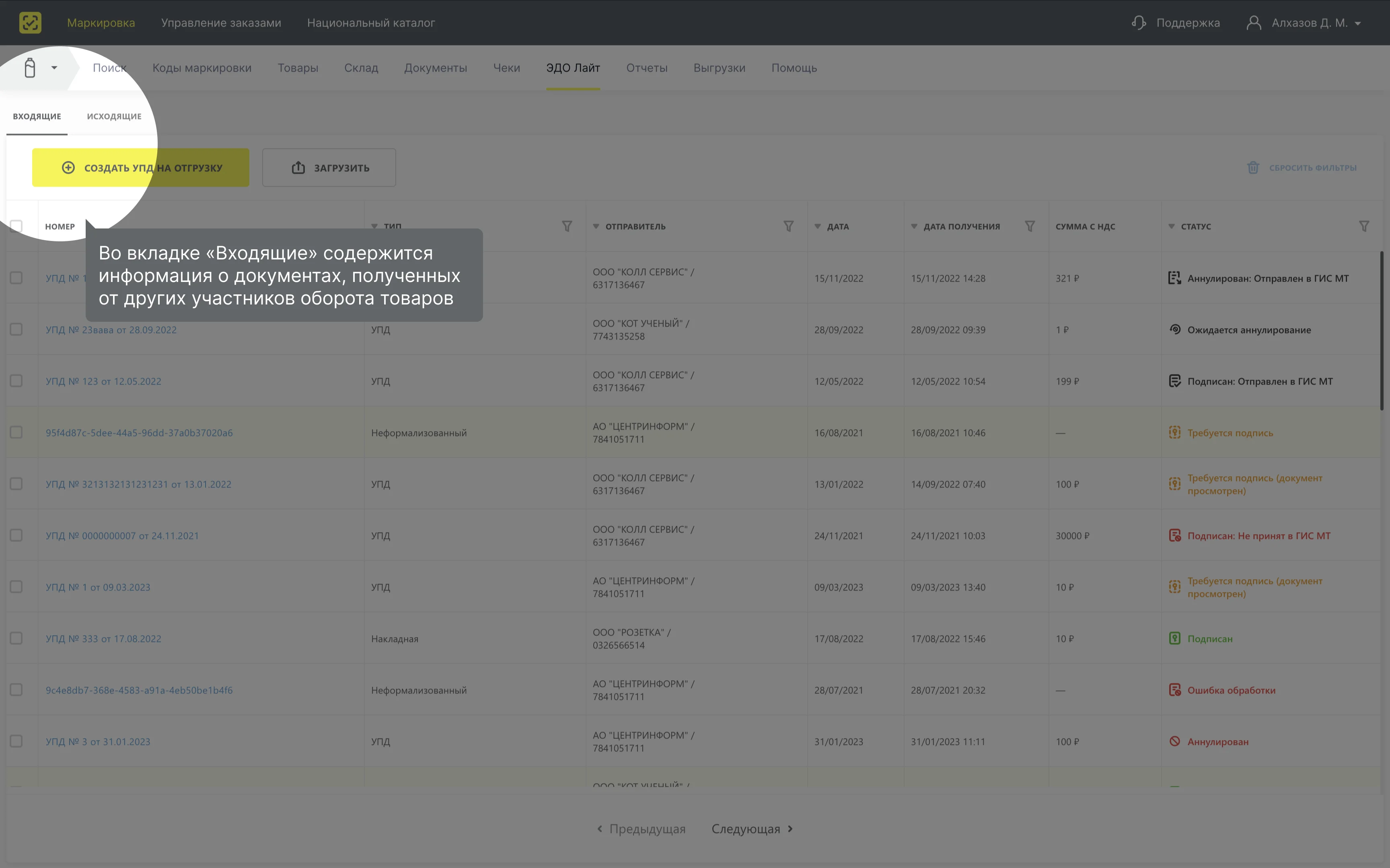Click the status icon for УПД № 3213132131231231
1390x868 pixels.
[1175, 483]
